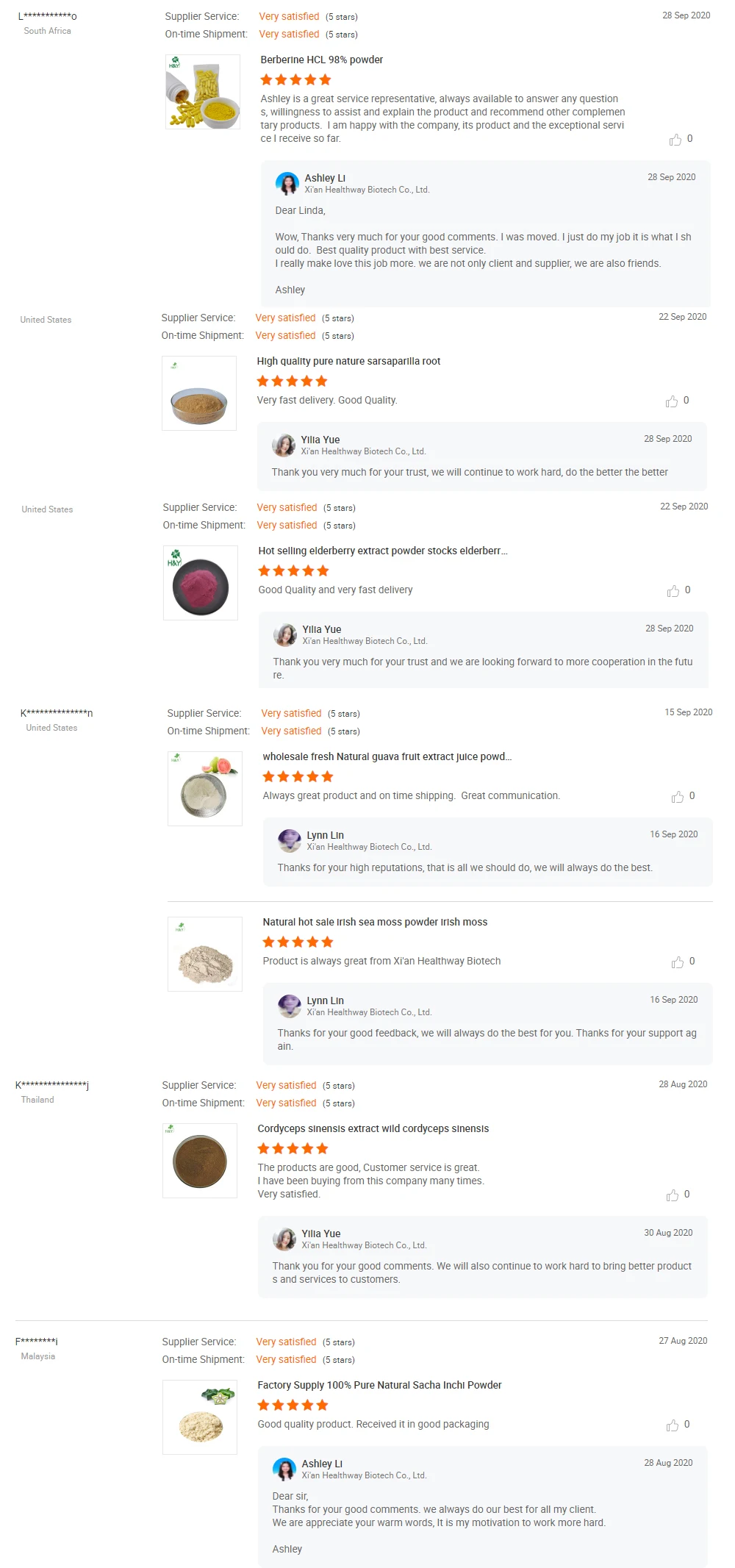735x1568 pixels.
Task: Click Yilia Yue's avatar in sarsaparilla reply
Action: [284, 445]
